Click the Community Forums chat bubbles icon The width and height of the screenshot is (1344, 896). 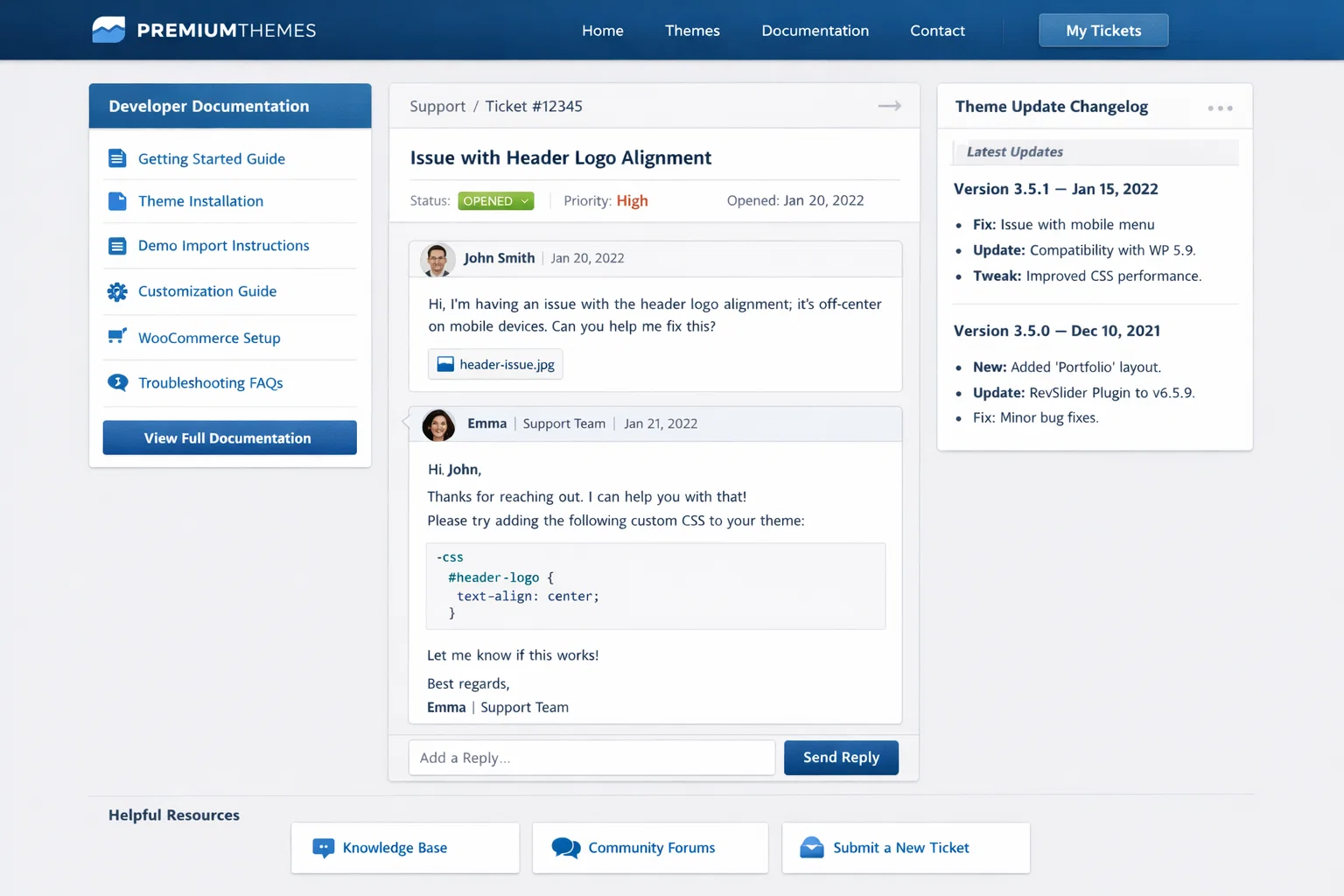tap(565, 848)
